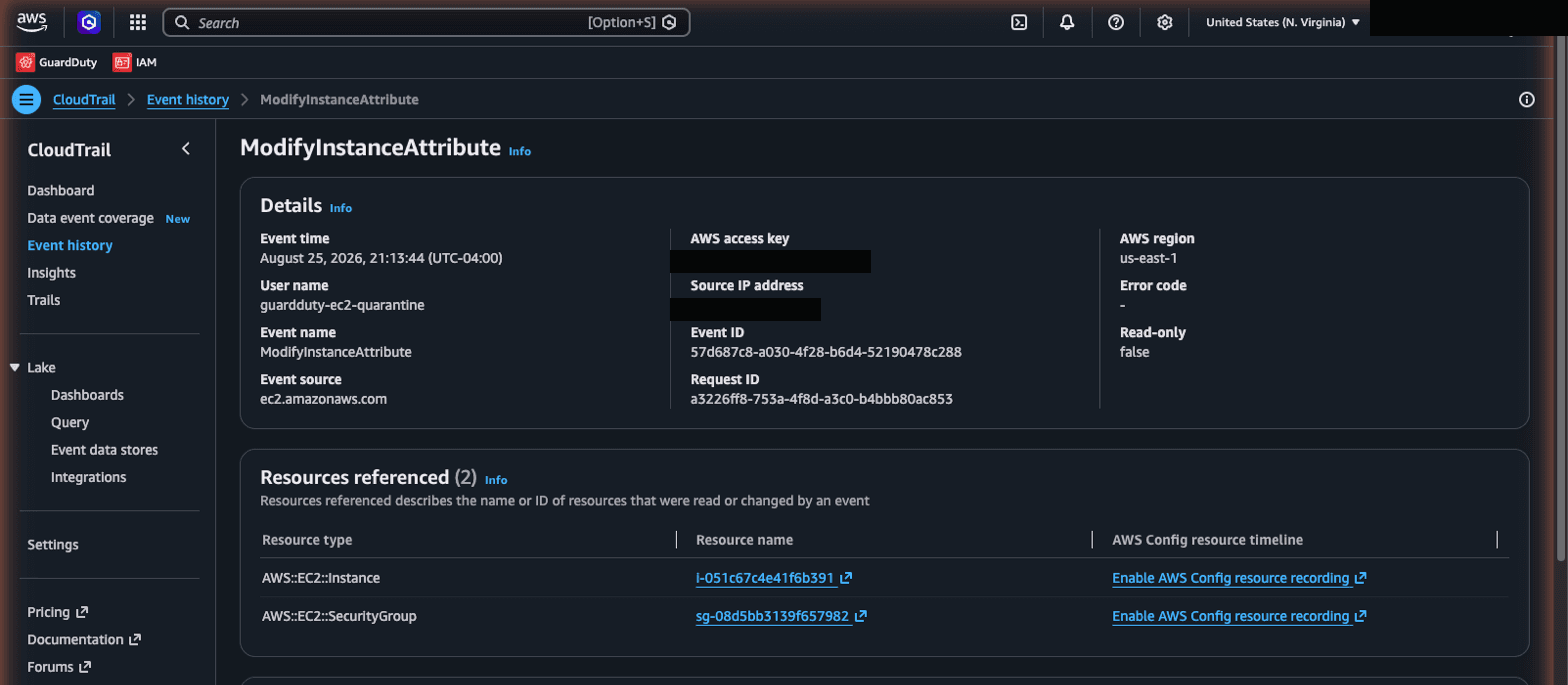Screen dimensions: 1568x685
Task: Click the AWS logo home icon
Action: [32, 22]
